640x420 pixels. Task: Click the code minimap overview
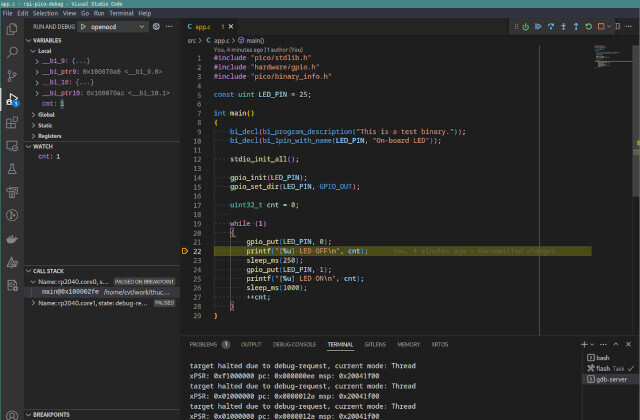coord(613,56)
